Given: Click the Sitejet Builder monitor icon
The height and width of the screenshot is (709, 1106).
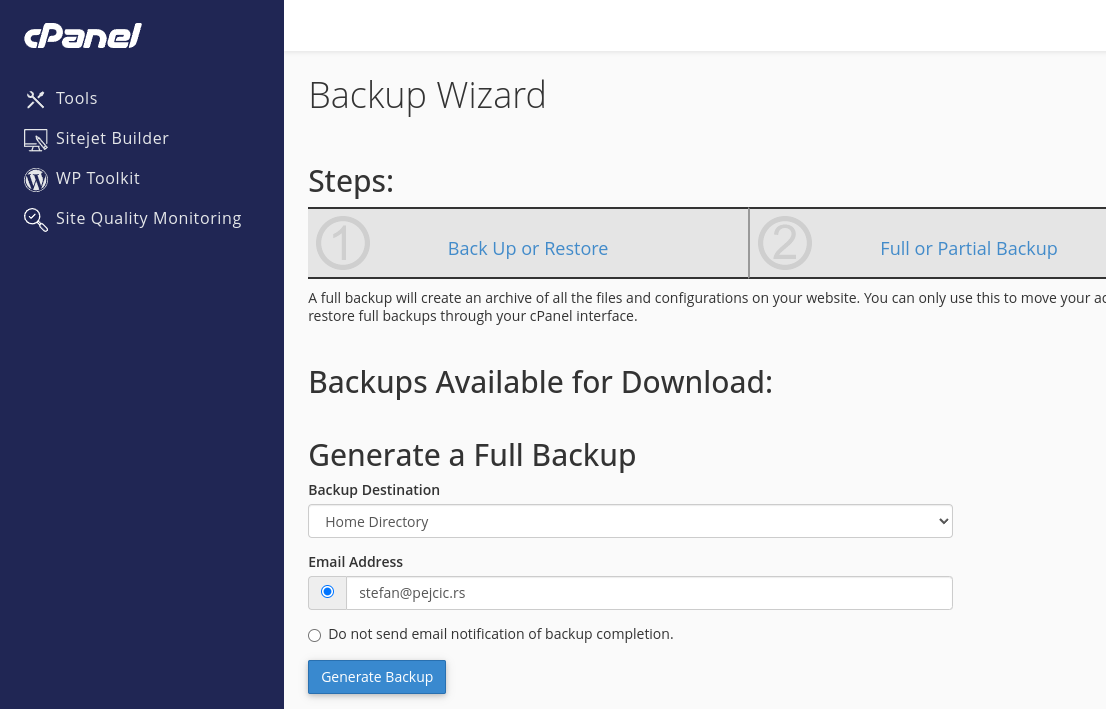Looking at the screenshot, I should point(35,139).
